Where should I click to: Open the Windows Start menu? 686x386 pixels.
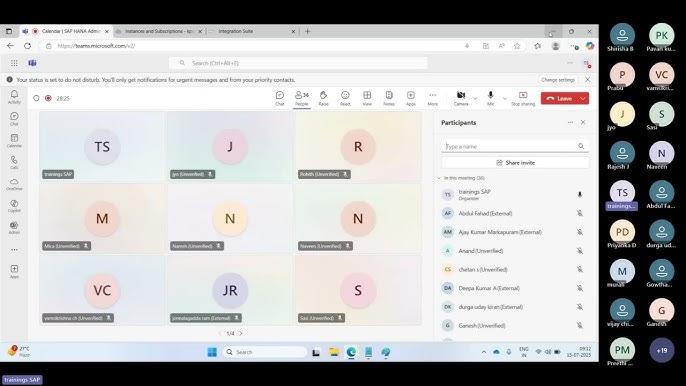point(212,352)
